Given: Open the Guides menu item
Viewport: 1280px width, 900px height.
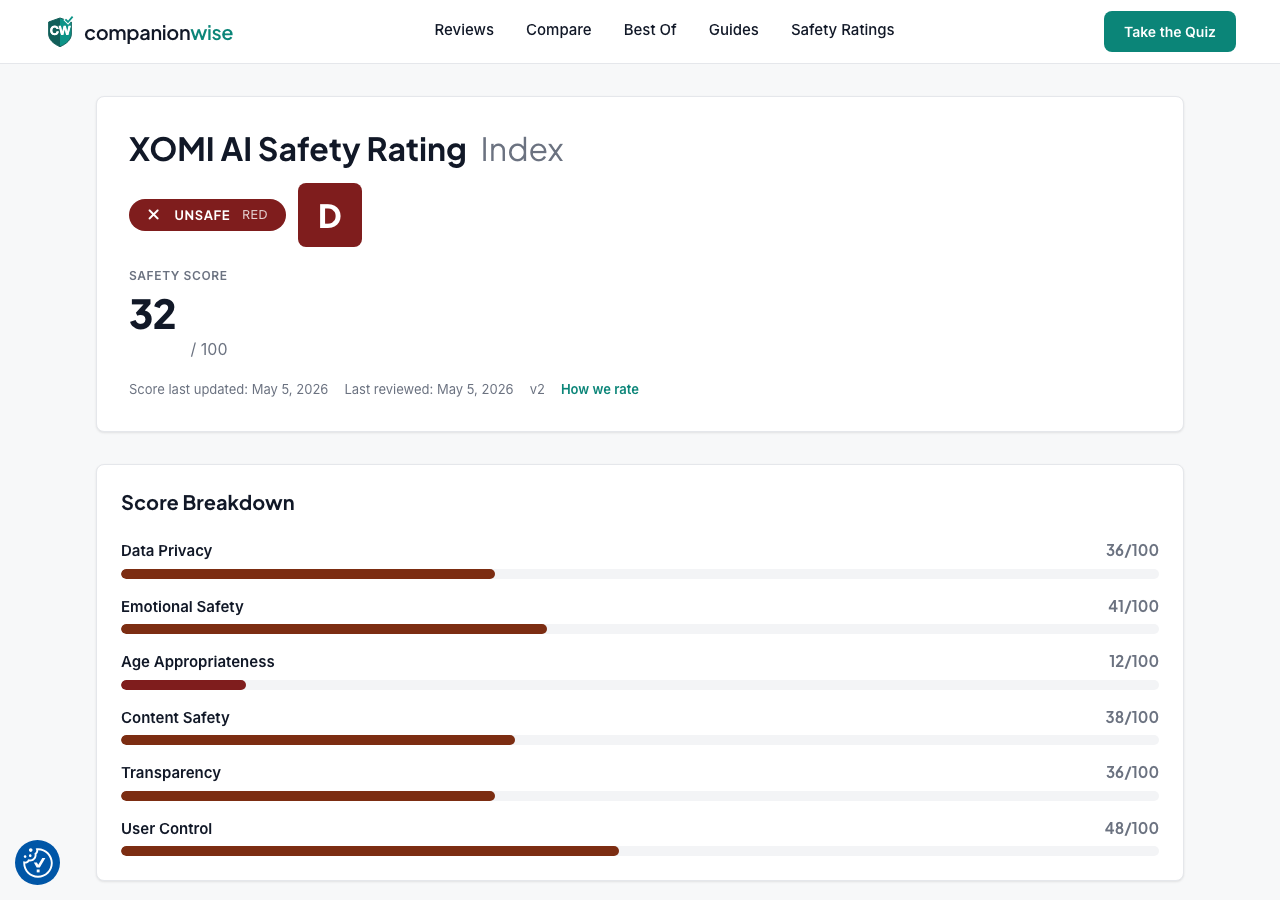Looking at the screenshot, I should click(734, 30).
